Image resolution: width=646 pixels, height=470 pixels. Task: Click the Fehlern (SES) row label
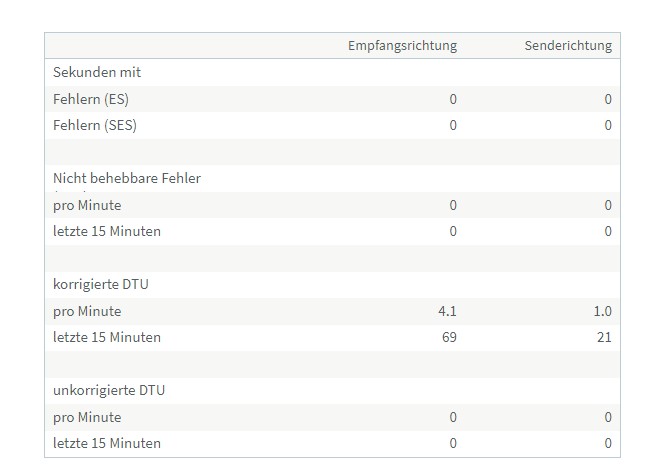tap(95, 125)
